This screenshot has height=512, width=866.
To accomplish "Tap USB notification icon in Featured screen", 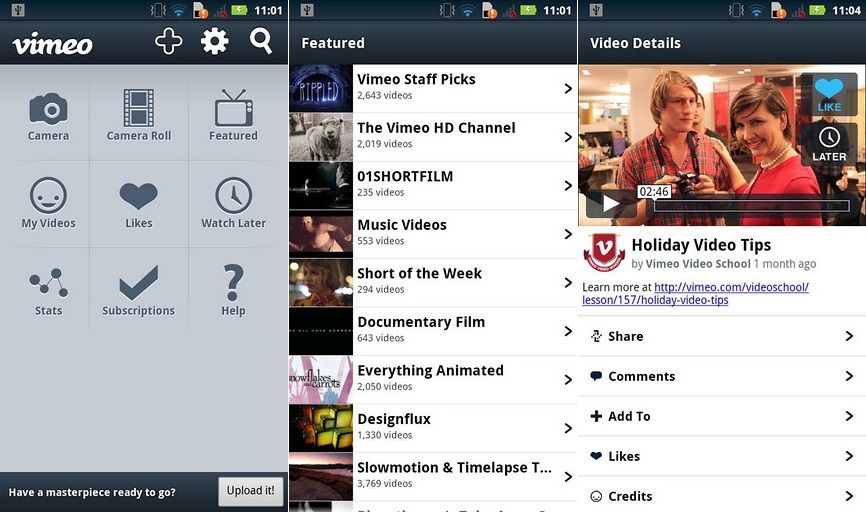I will pyautogui.click(x=307, y=10).
